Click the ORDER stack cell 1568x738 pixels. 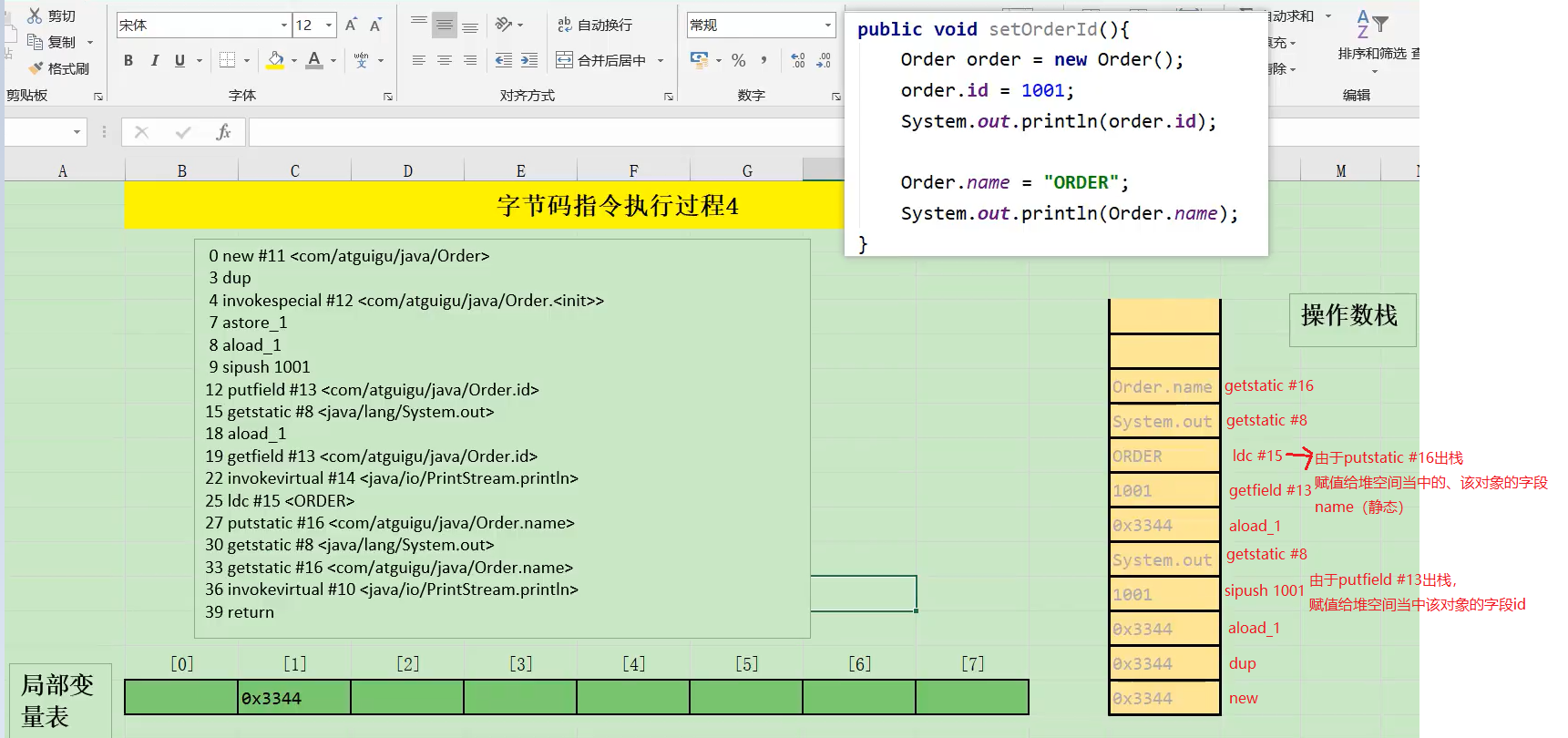[x=1164, y=456]
